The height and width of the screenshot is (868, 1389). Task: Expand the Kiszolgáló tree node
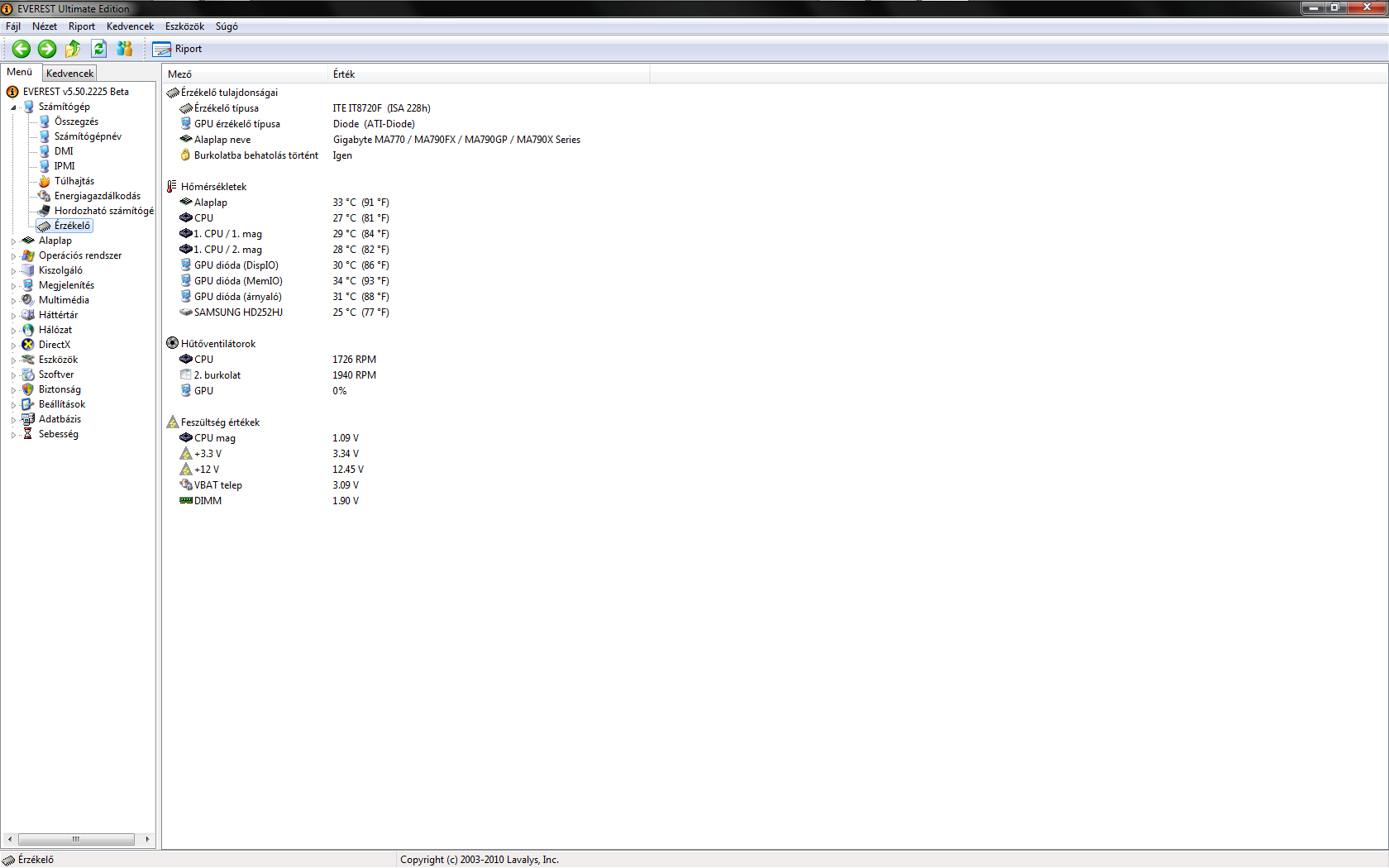(x=13, y=271)
